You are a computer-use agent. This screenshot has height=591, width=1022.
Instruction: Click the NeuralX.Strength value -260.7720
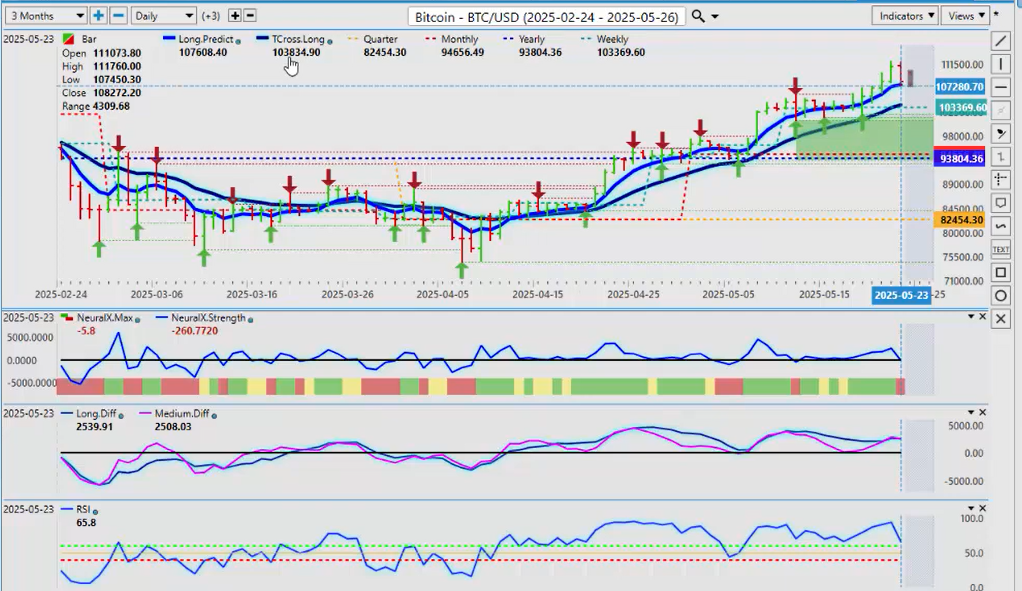click(x=194, y=331)
